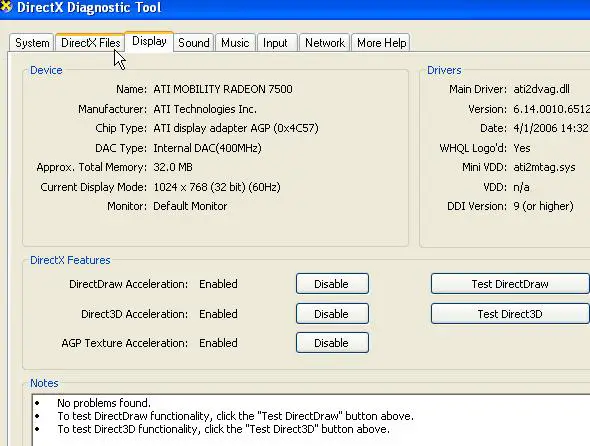Click main driver ati2dvag.dll
590x446 pixels.
pyautogui.click(x=541, y=89)
